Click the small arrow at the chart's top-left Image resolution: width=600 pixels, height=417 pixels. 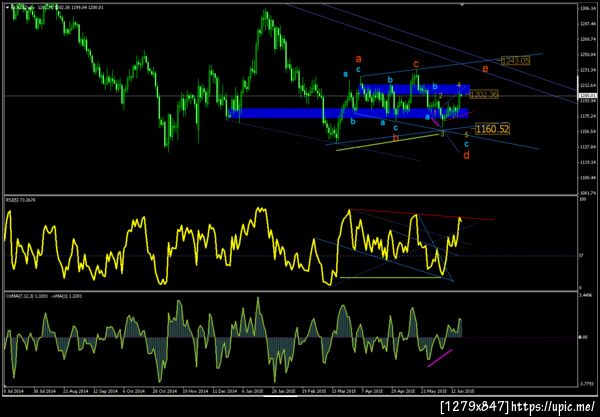pos(8,7)
